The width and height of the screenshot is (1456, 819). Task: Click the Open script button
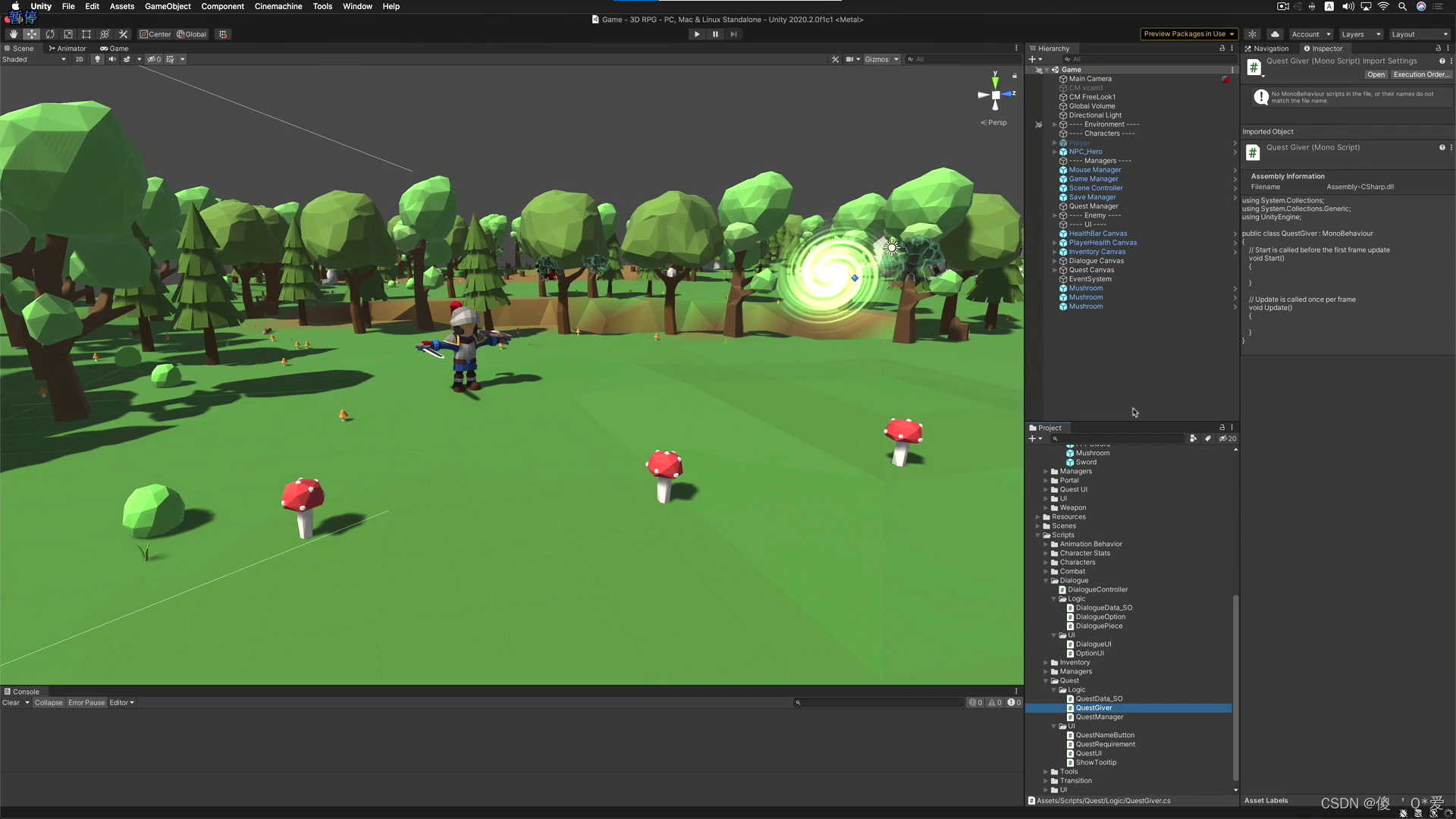click(x=1376, y=74)
